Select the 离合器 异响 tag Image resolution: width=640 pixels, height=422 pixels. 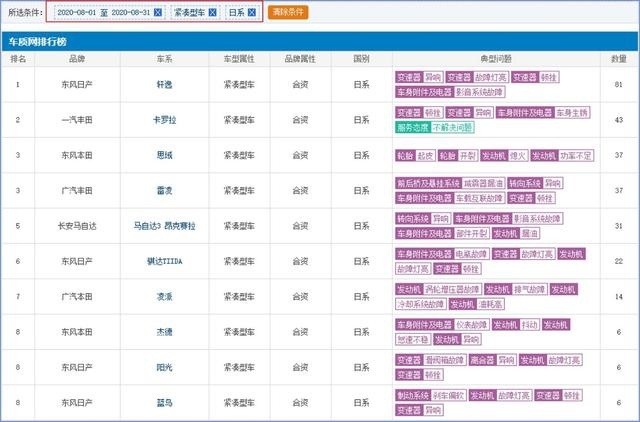point(493,360)
